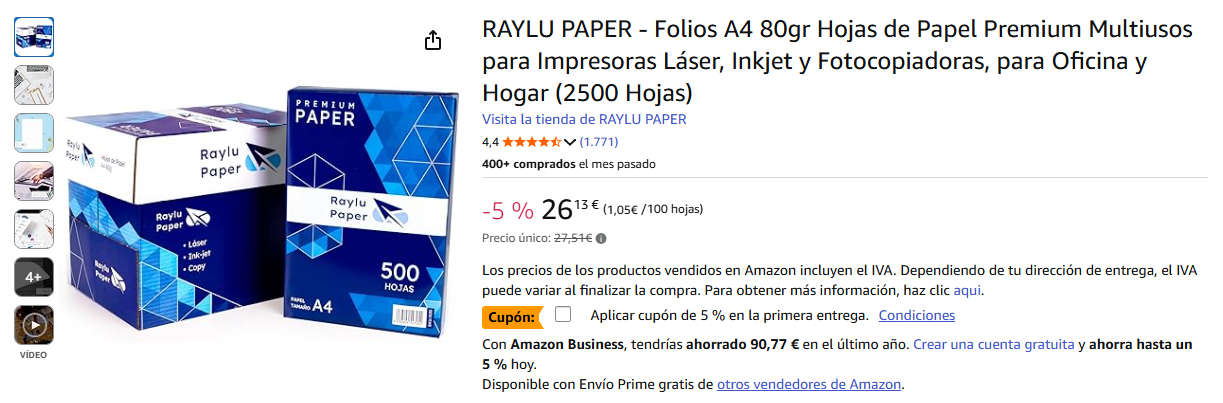Play the product video thumbnail

point(34,325)
